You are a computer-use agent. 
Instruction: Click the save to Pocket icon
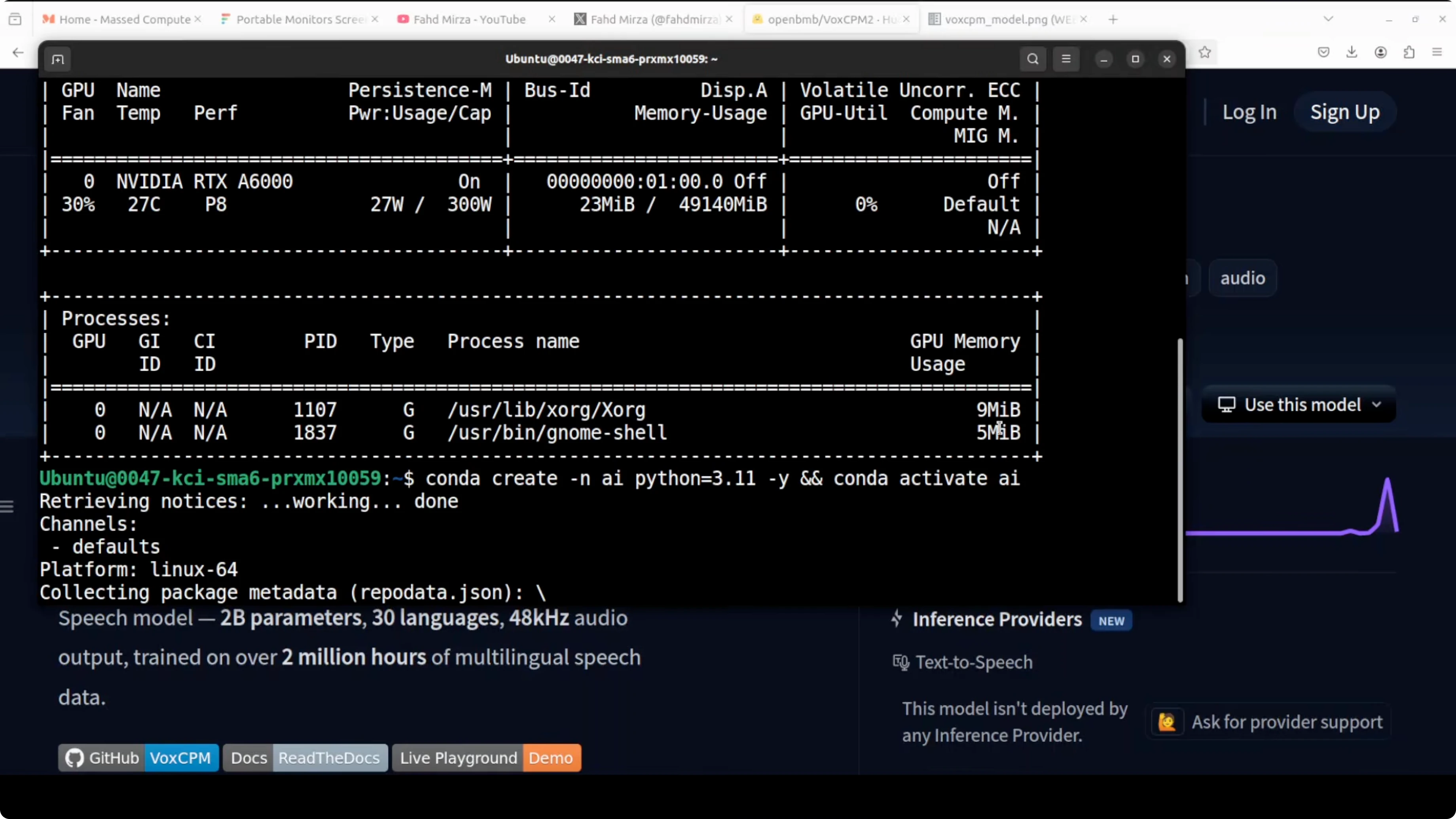point(1323,53)
